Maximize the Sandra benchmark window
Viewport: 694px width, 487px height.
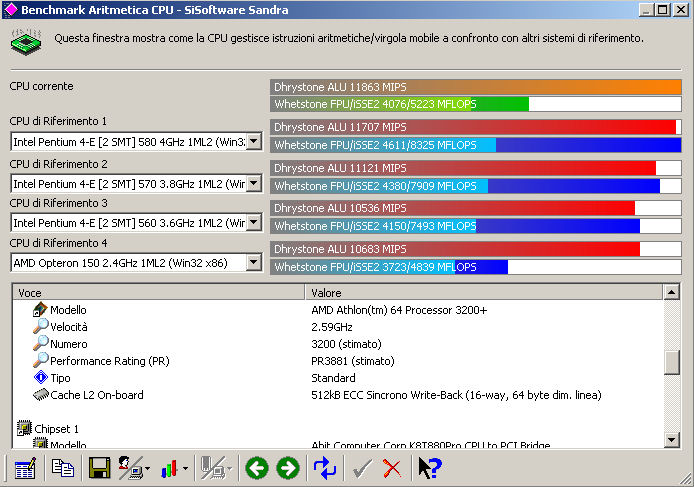[x=663, y=10]
